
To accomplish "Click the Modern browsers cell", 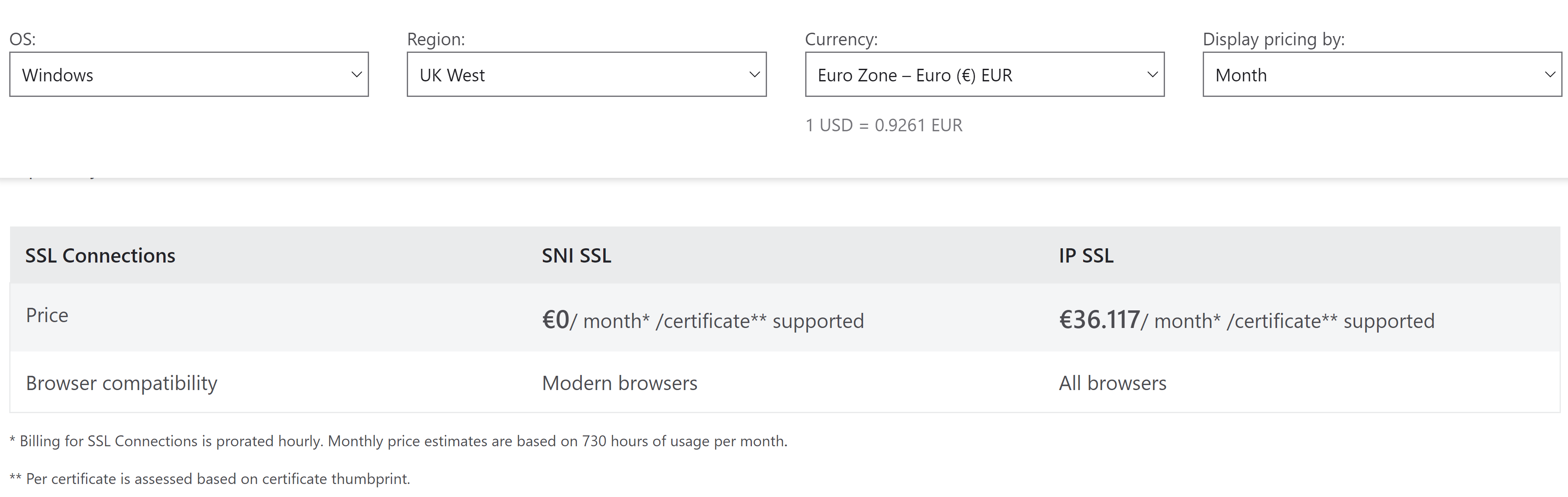I will tap(620, 383).
